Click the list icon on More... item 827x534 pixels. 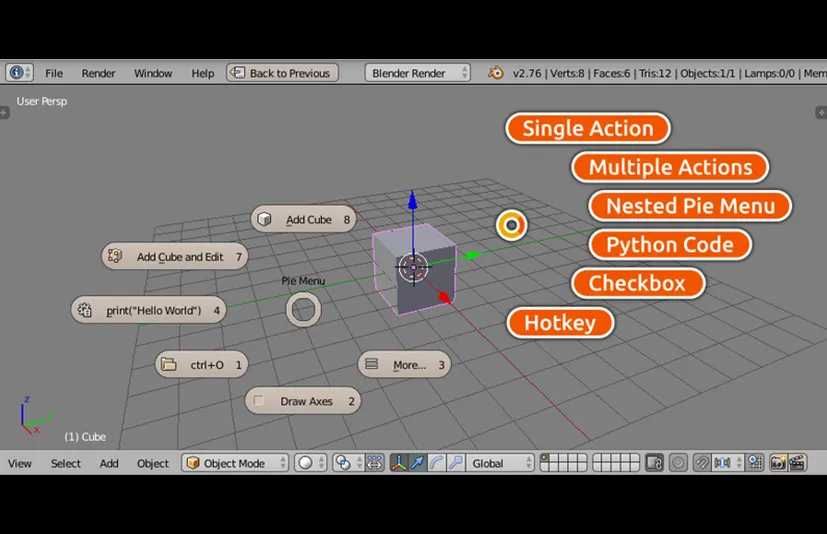371,364
